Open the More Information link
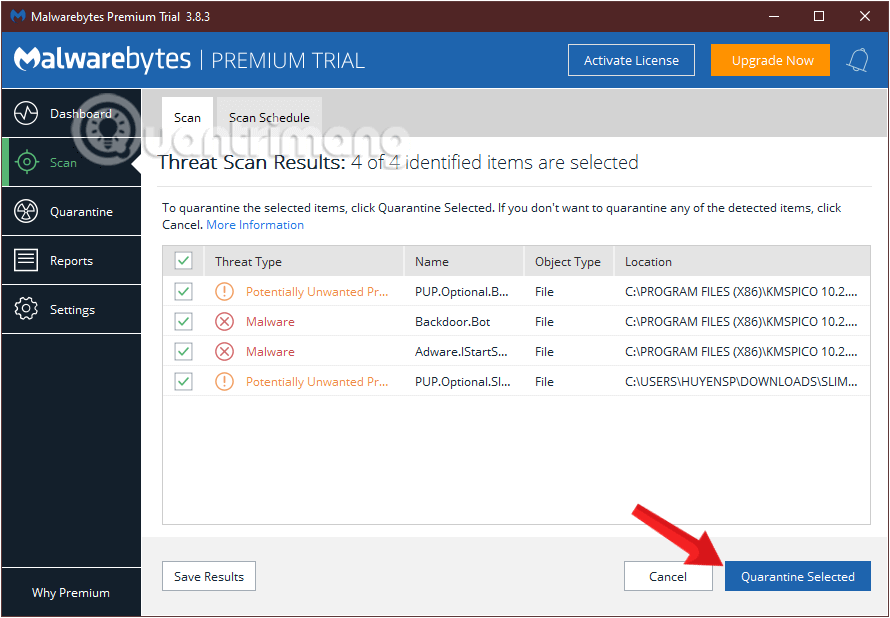The width and height of the screenshot is (890, 618). pyautogui.click(x=255, y=225)
